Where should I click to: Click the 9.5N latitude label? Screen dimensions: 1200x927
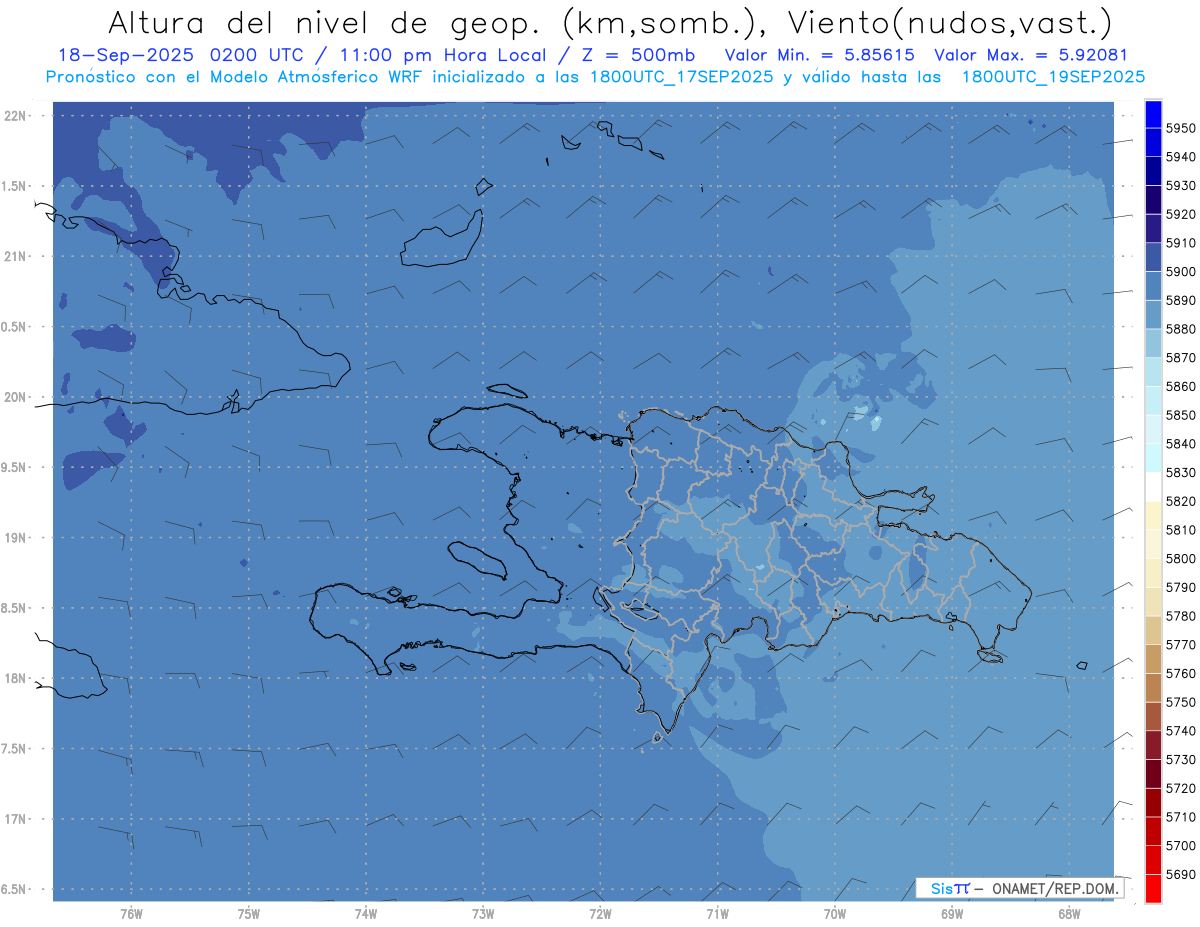pos(14,467)
